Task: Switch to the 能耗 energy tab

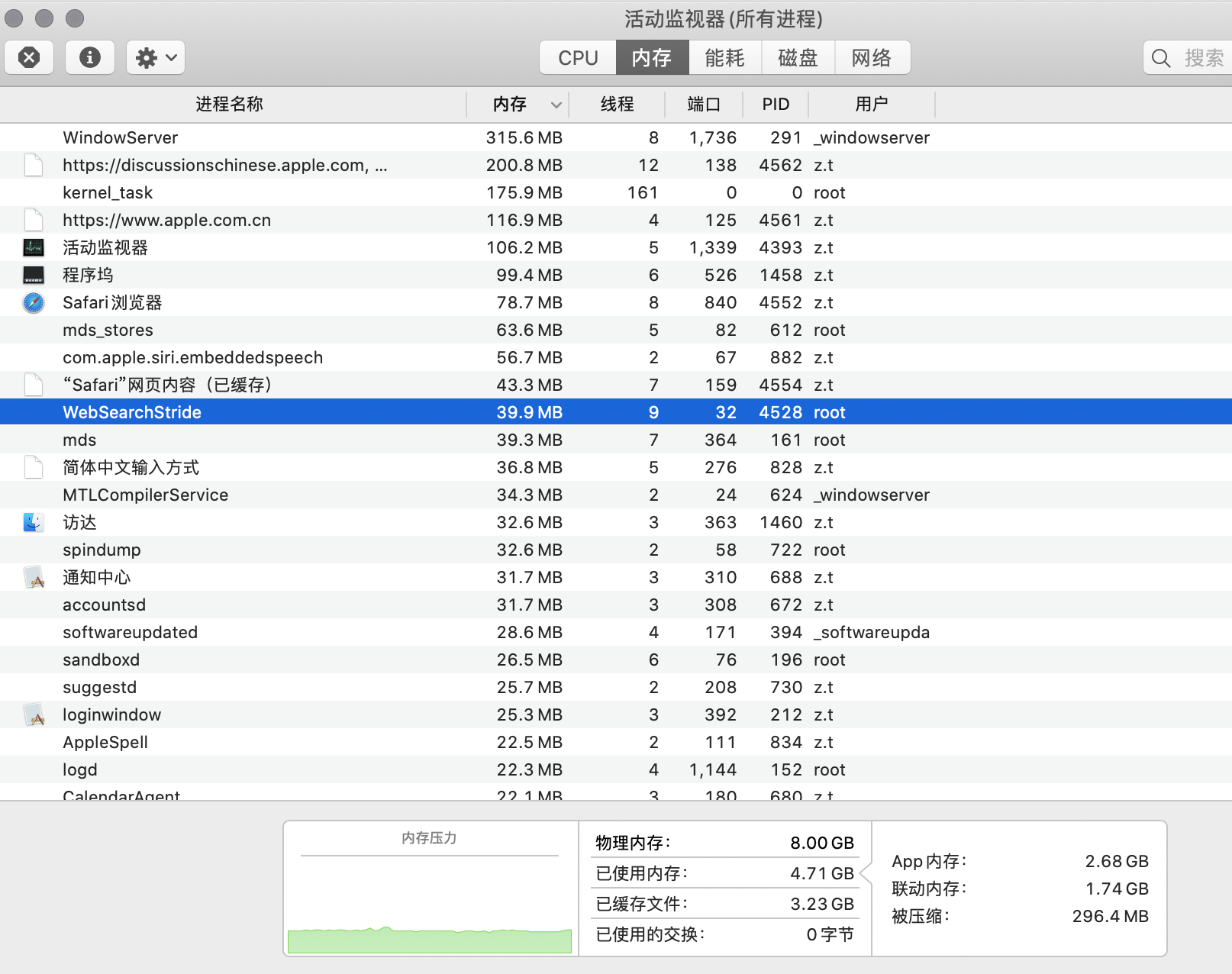Action: 724,58
